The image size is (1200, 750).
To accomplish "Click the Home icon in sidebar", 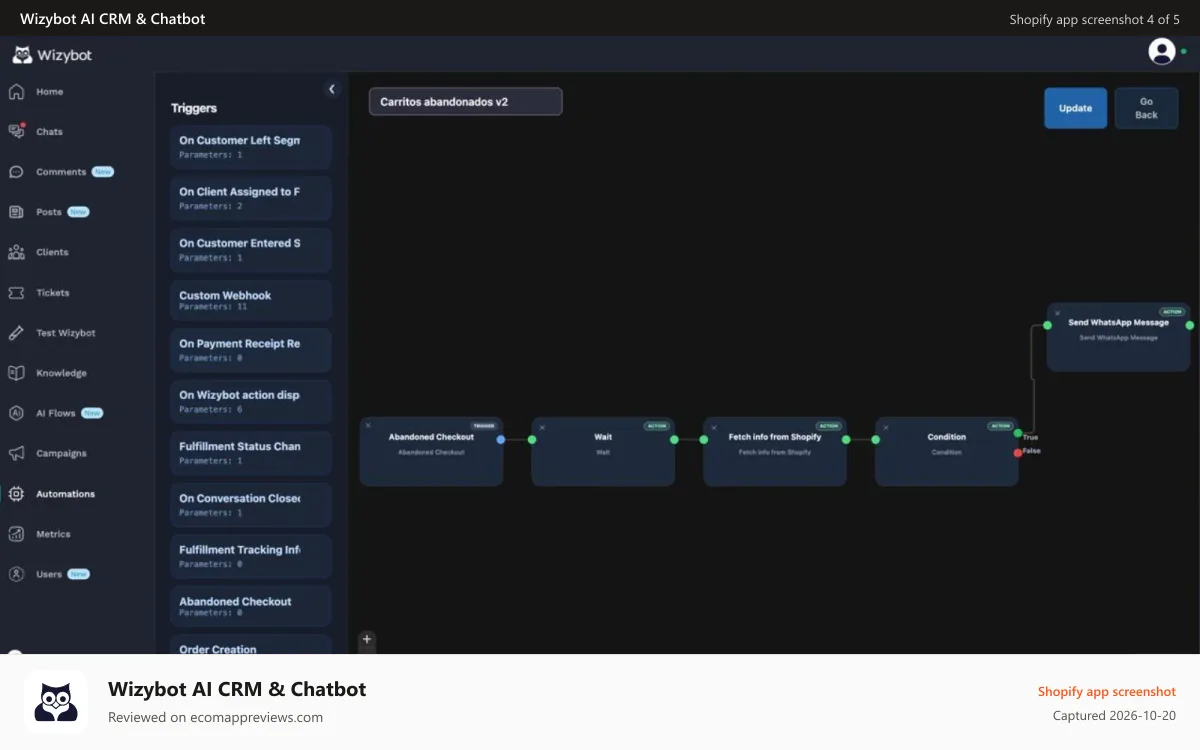I will coord(16,92).
